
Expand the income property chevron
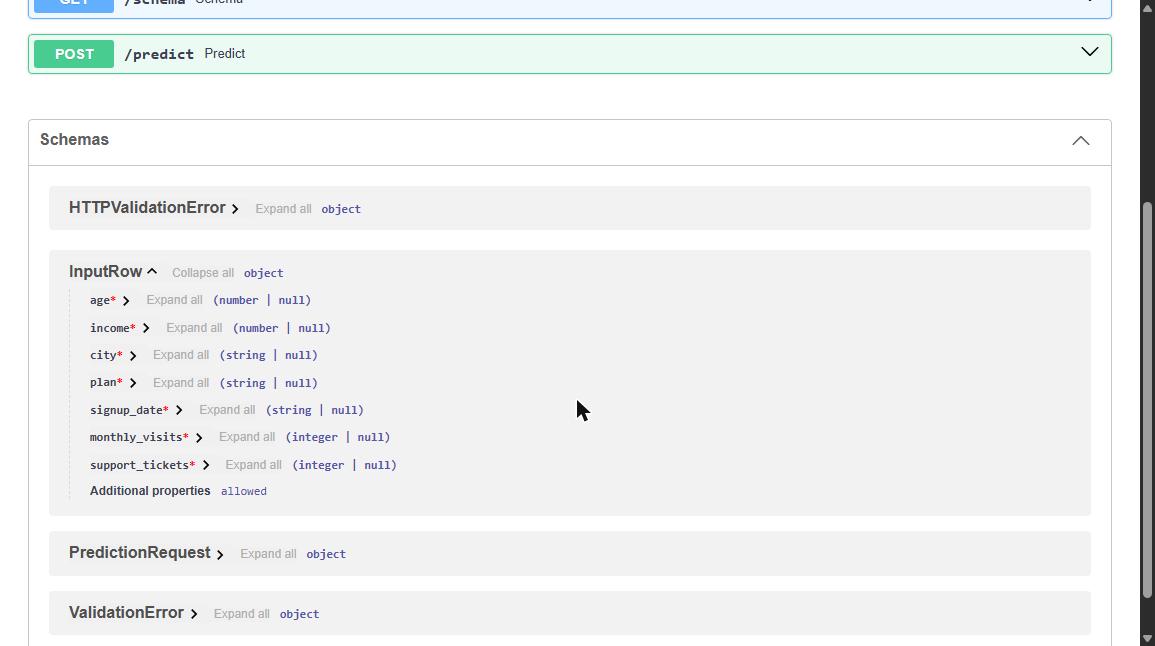tap(146, 329)
